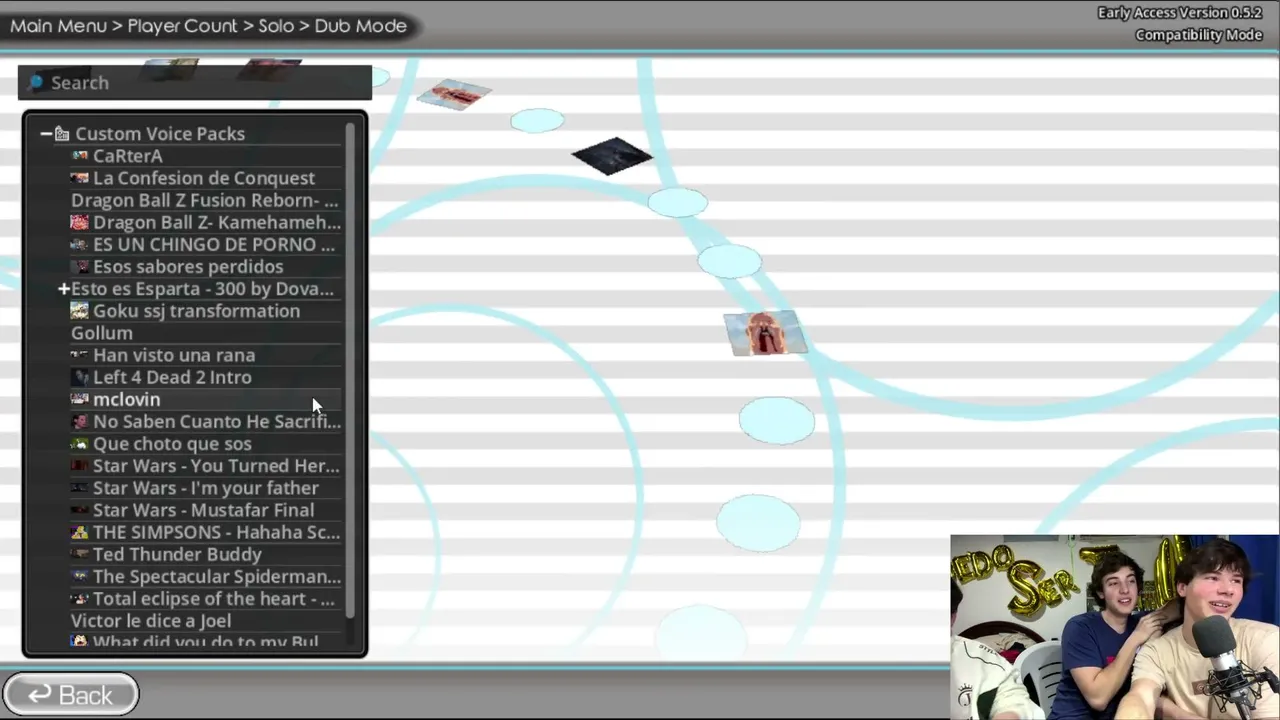Click the Star Wars - I'm your father icon
Viewport: 1280px width, 720px height.
coord(80,488)
